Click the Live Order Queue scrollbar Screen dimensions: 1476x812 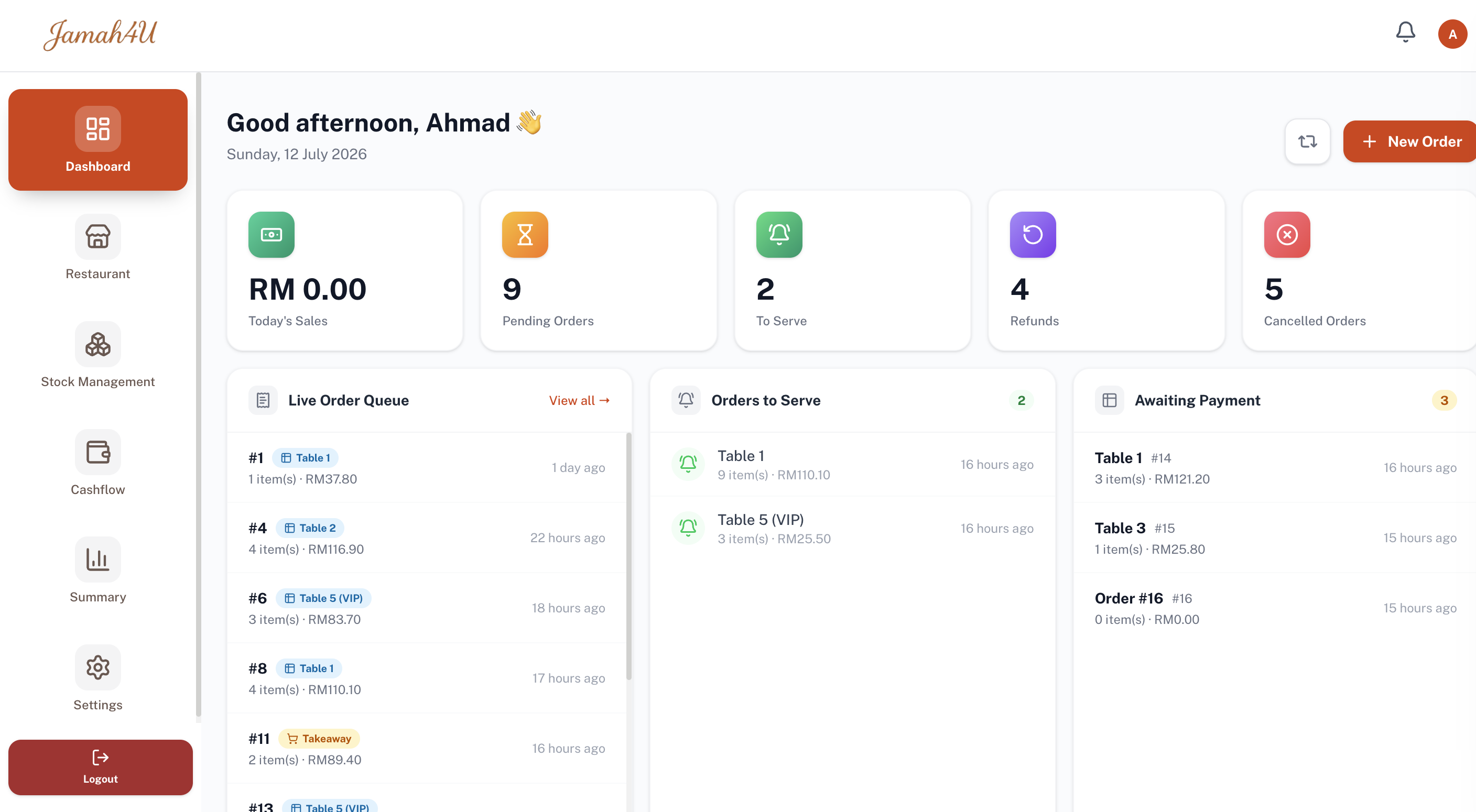tap(628, 556)
